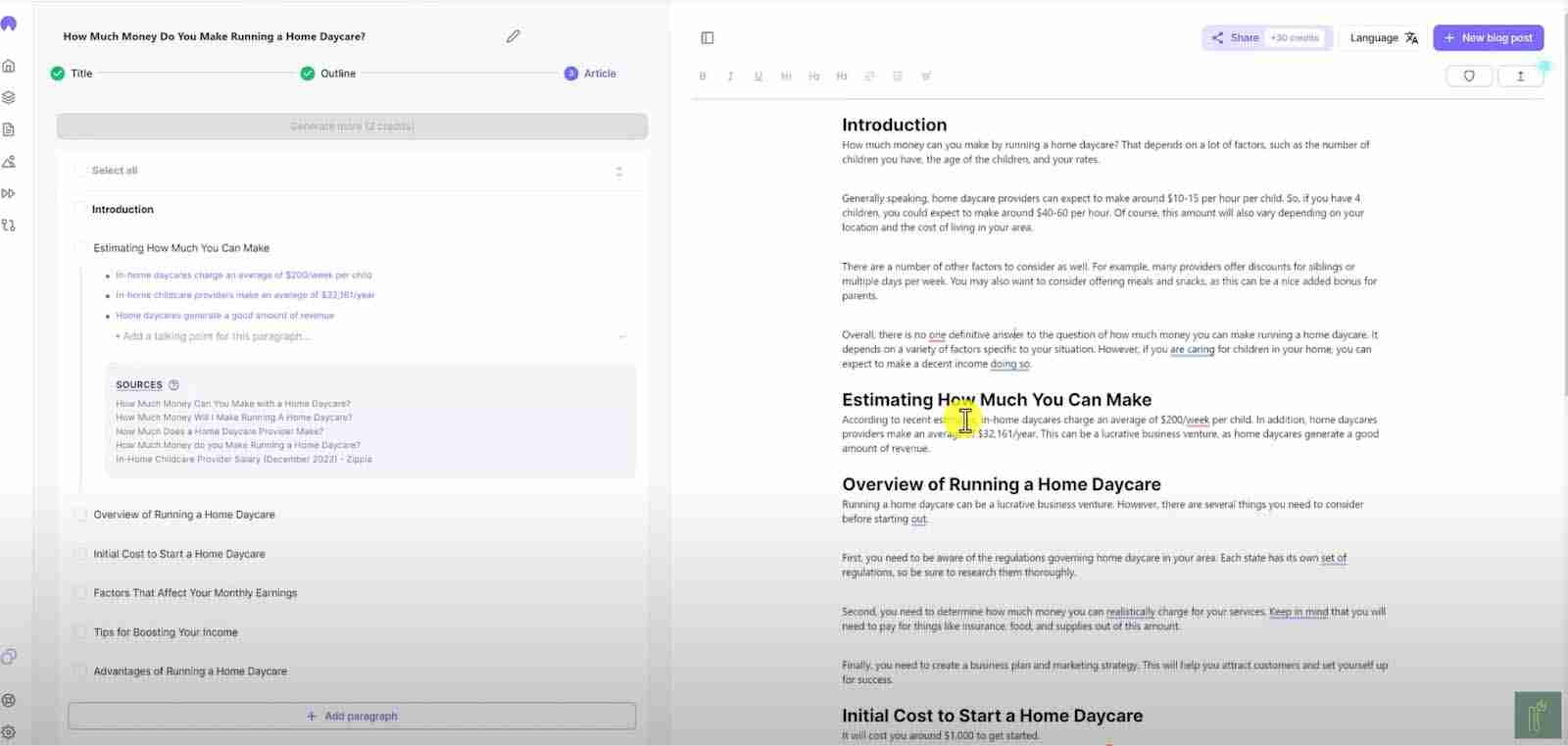
Task: Apply italic formatting
Action: point(730,76)
